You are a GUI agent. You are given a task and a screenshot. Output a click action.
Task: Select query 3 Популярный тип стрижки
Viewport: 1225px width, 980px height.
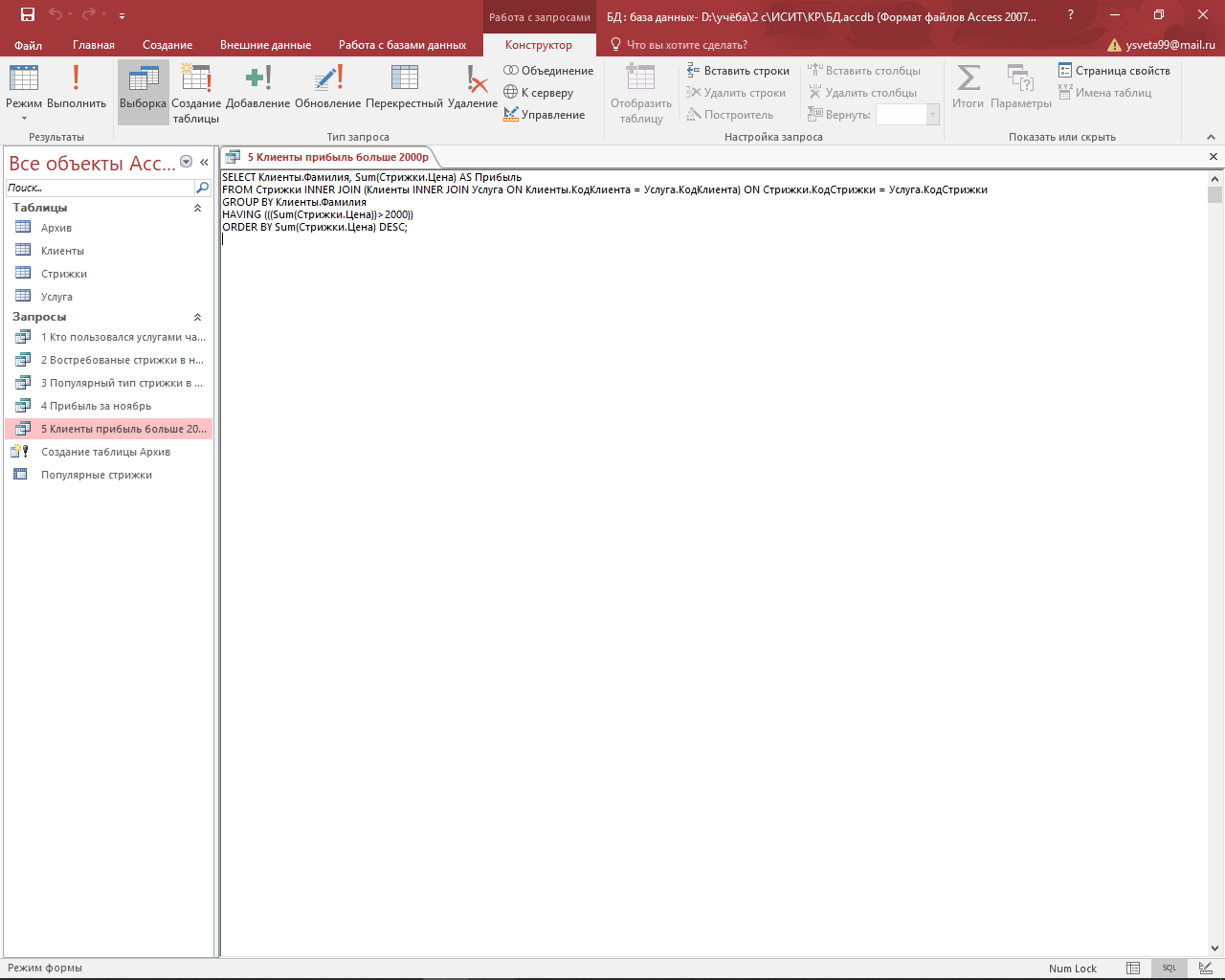pyautogui.click(x=108, y=383)
